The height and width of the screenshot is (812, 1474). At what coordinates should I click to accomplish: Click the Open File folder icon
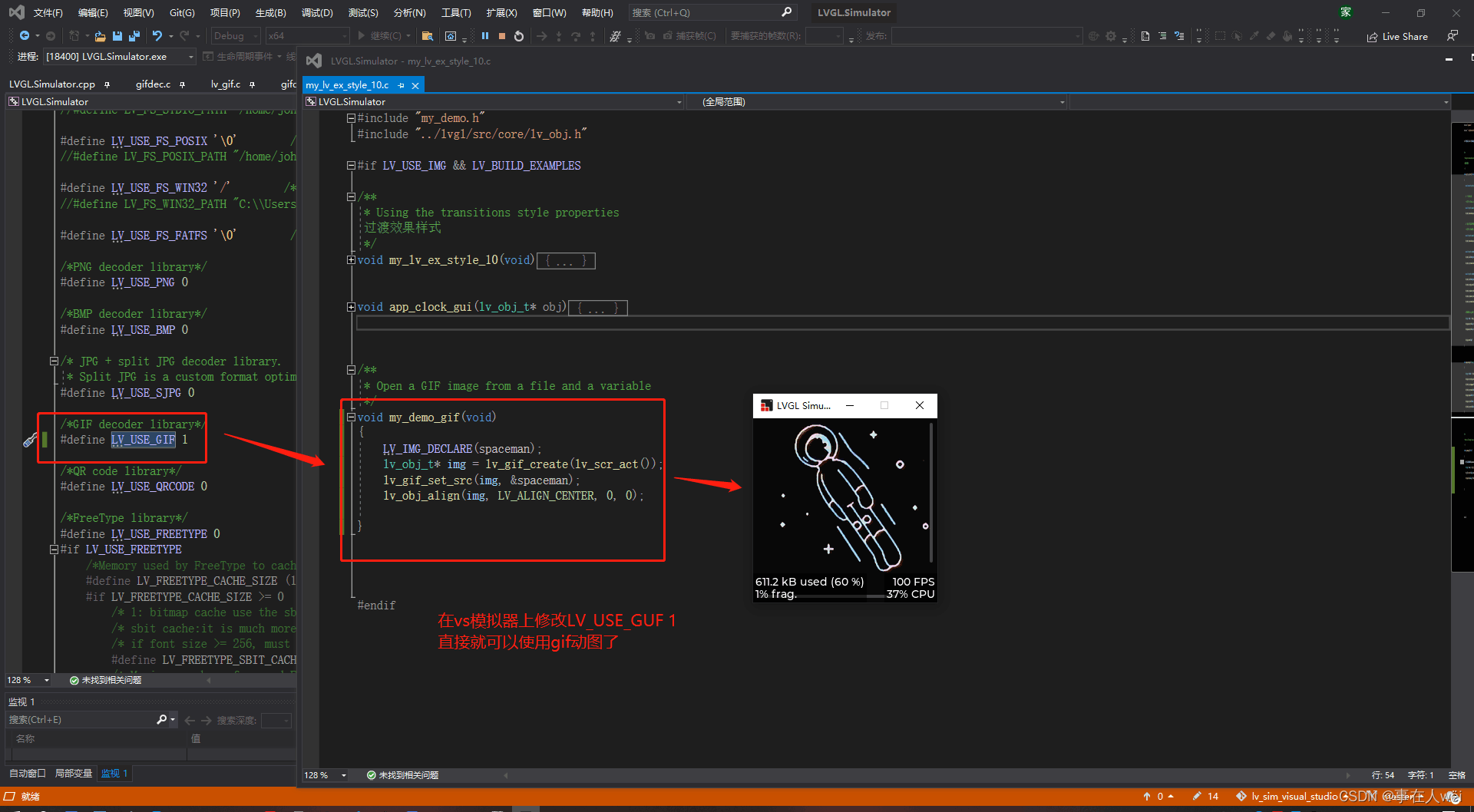pyautogui.click(x=100, y=35)
